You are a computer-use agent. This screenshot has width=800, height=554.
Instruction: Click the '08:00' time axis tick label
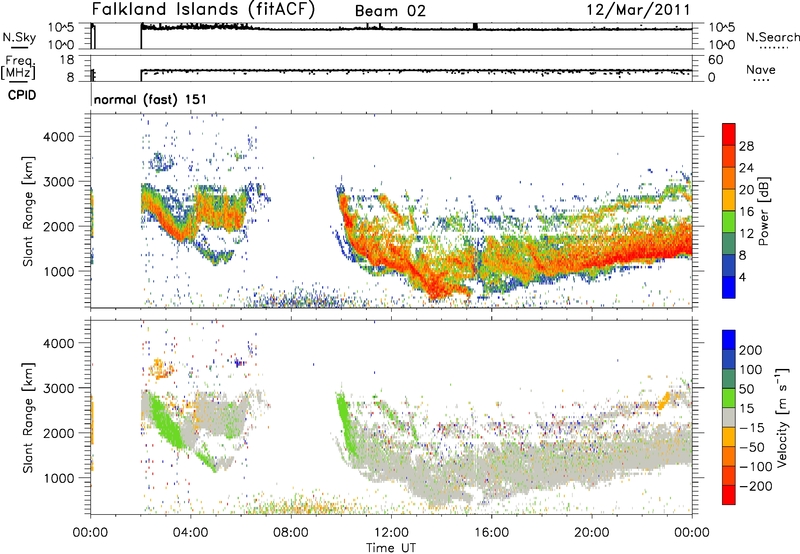(x=291, y=533)
